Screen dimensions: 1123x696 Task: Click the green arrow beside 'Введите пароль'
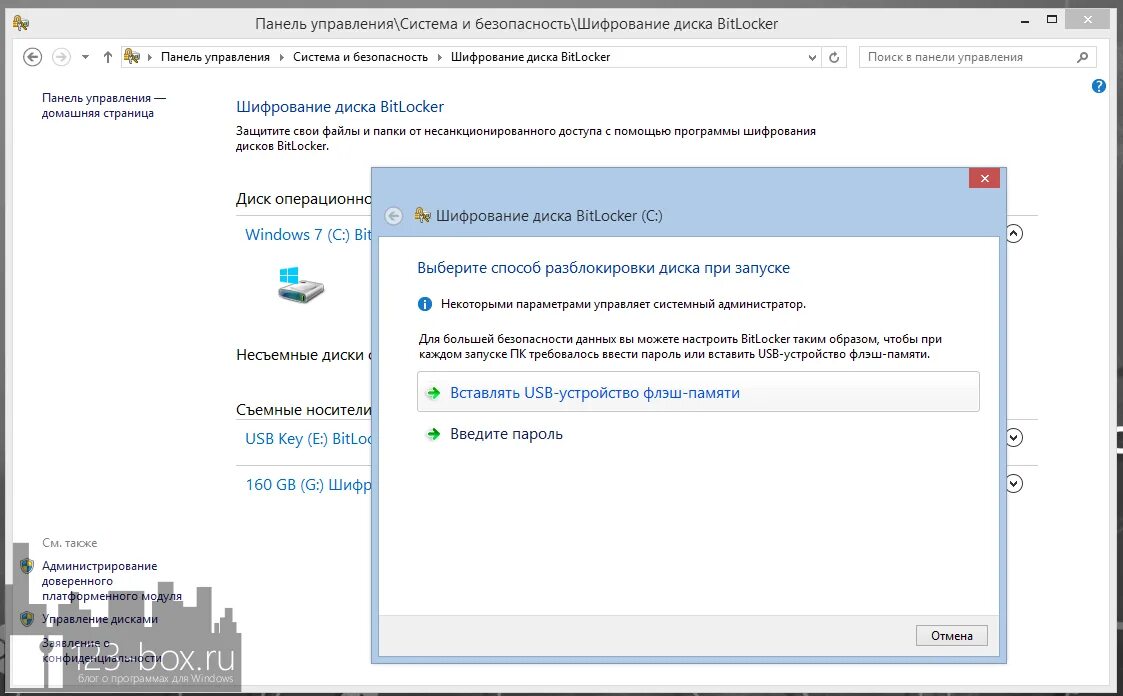point(433,434)
